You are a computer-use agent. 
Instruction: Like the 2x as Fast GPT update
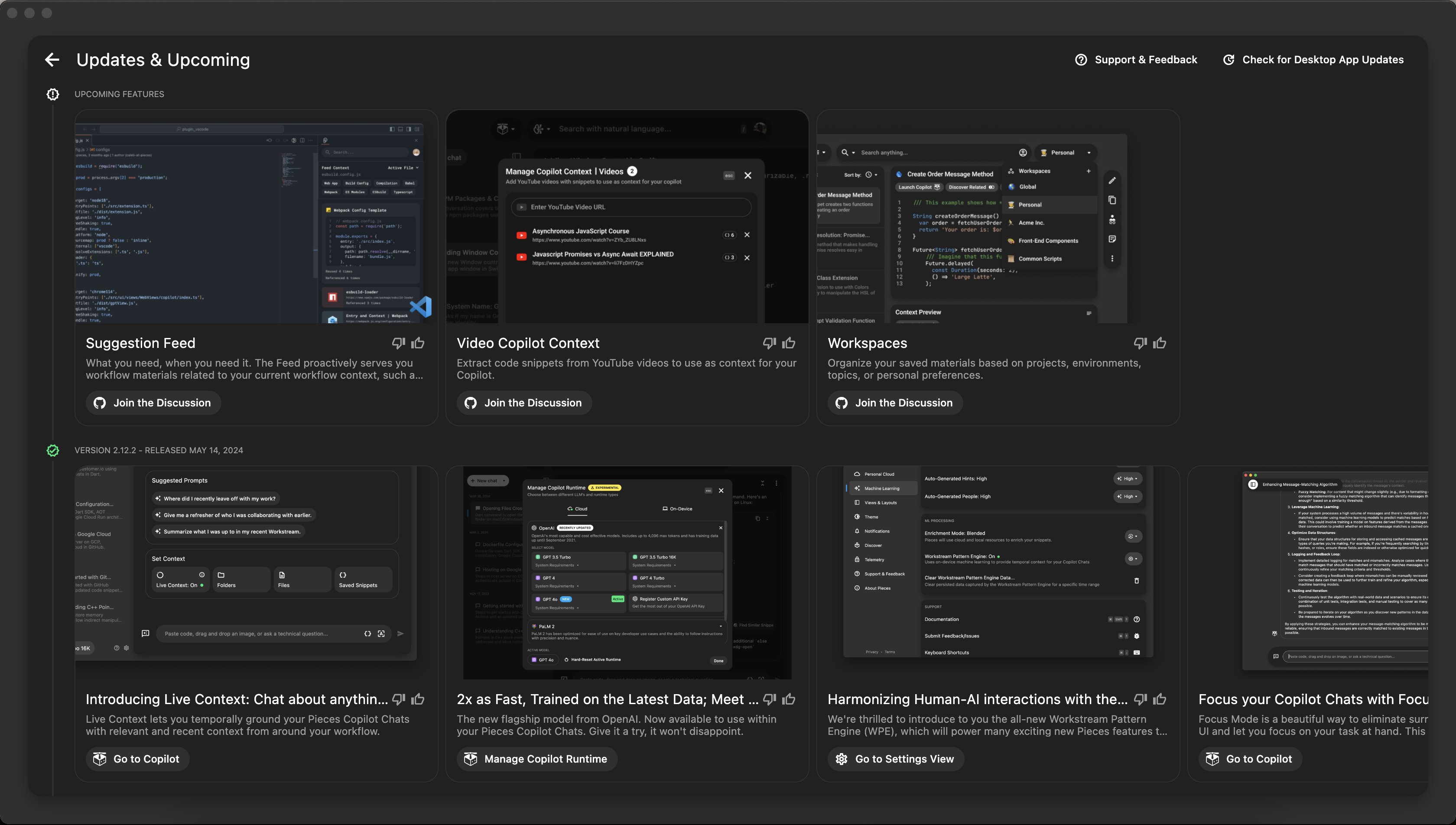(789, 699)
